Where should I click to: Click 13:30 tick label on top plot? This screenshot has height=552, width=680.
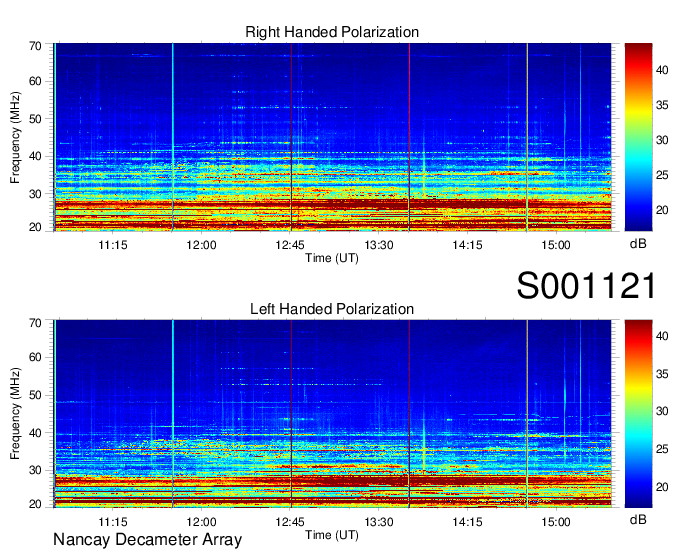tap(379, 245)
